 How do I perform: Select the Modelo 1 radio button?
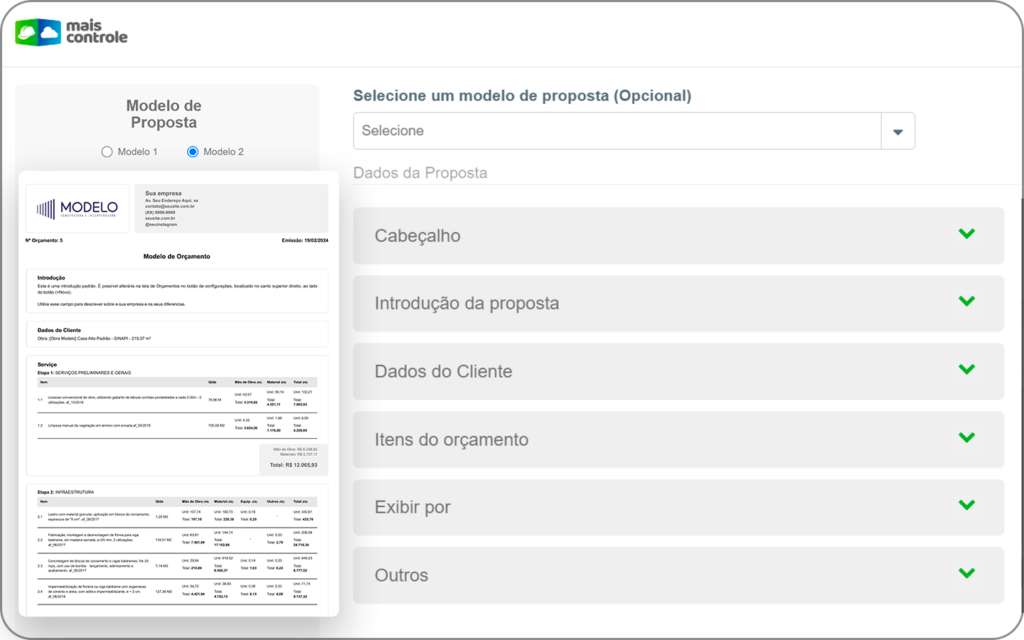tap(107, 151)
